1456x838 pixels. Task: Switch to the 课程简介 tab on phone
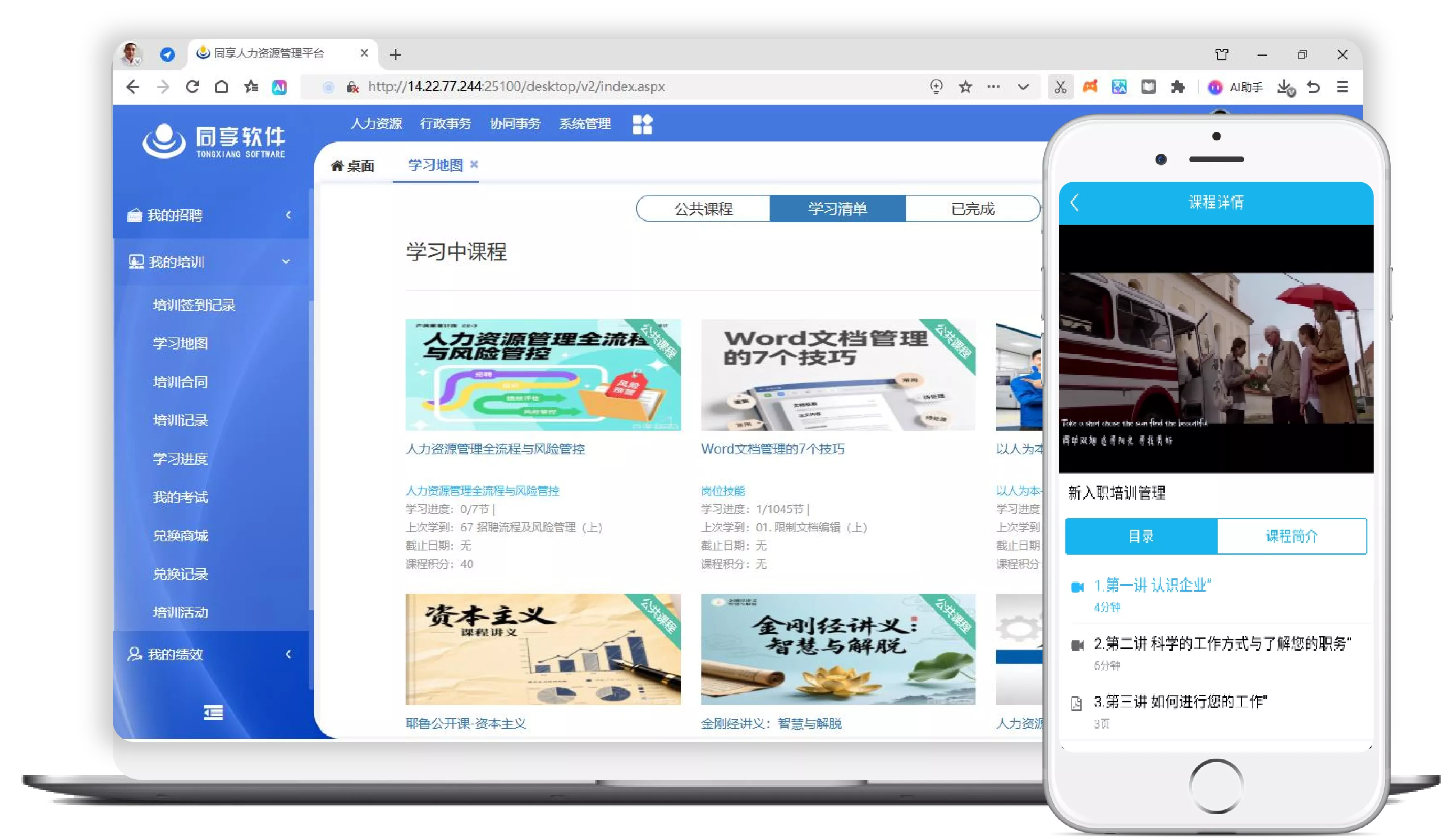(x=1291, y=536)
